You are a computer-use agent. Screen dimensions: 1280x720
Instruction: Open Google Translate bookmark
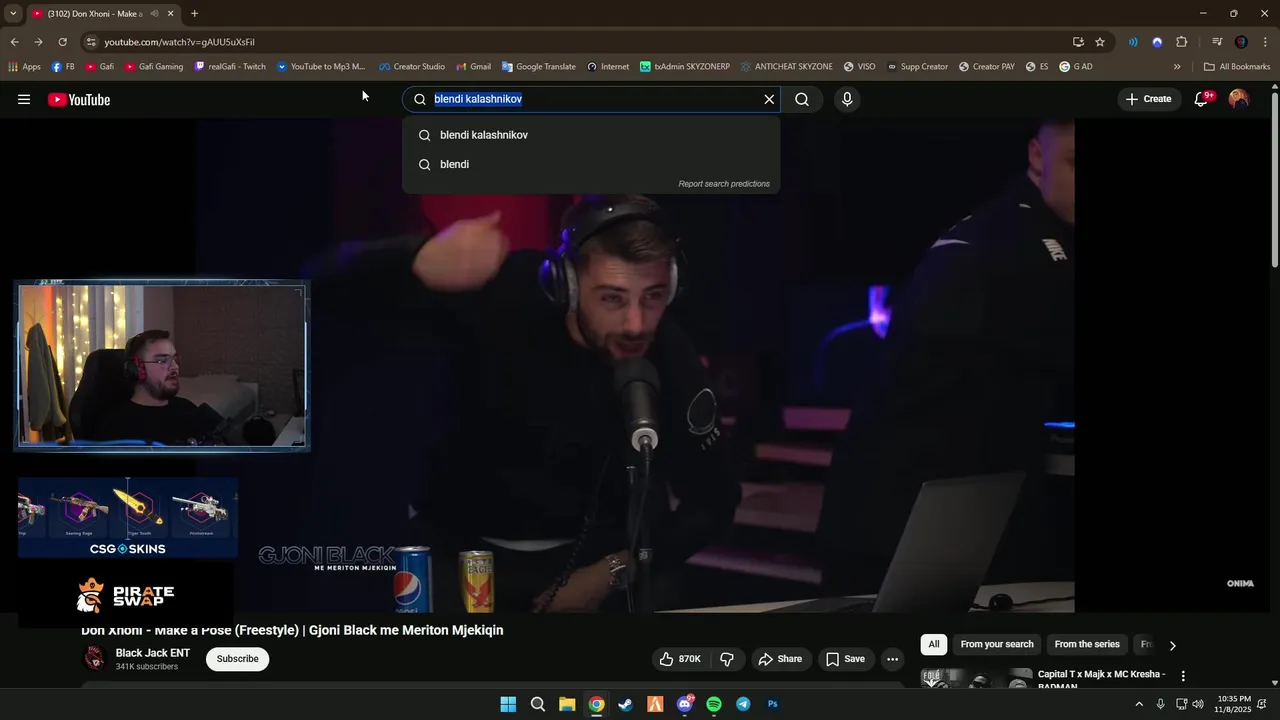coord(538,67)
